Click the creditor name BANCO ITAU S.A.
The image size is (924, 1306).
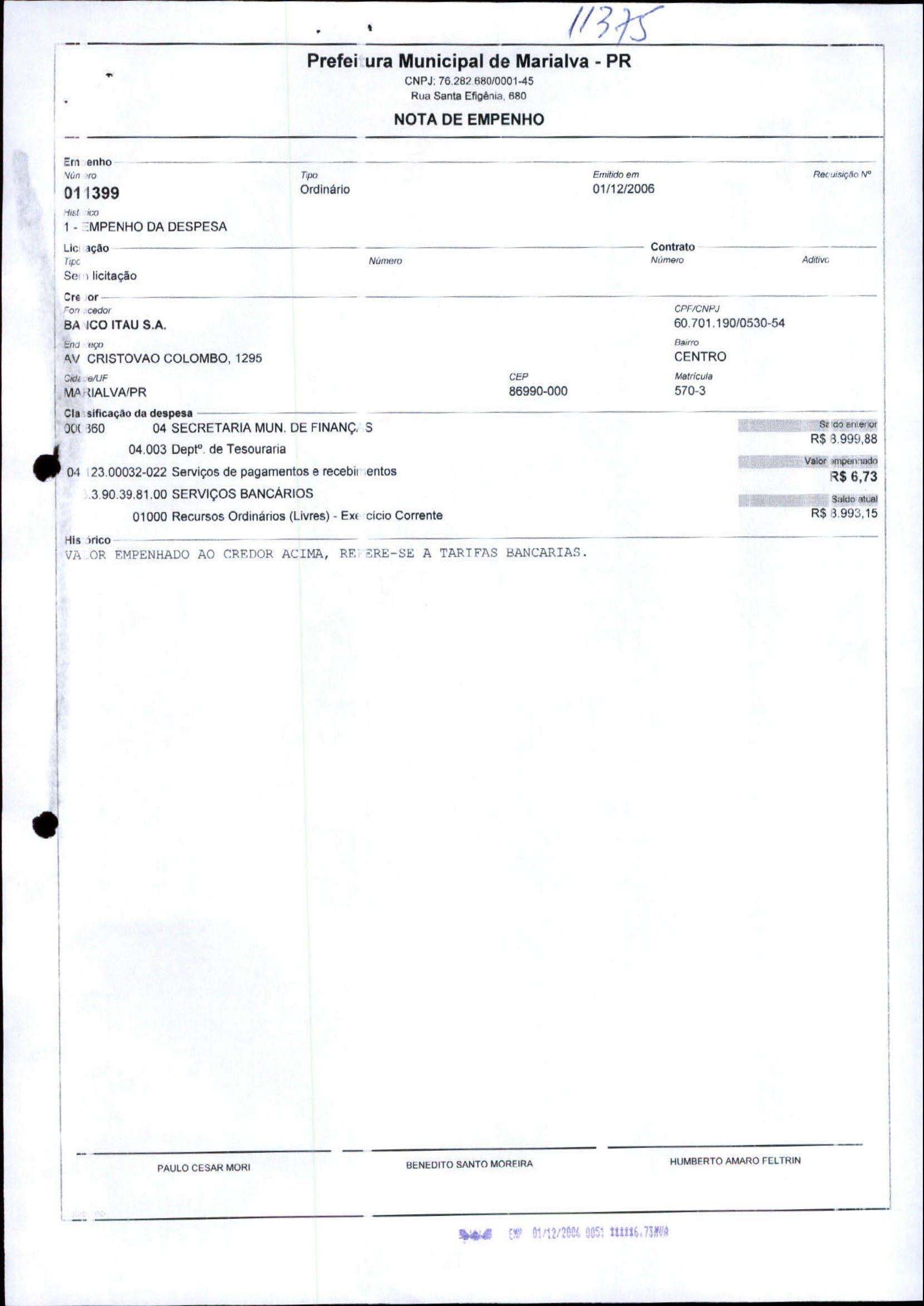(115, 325)
